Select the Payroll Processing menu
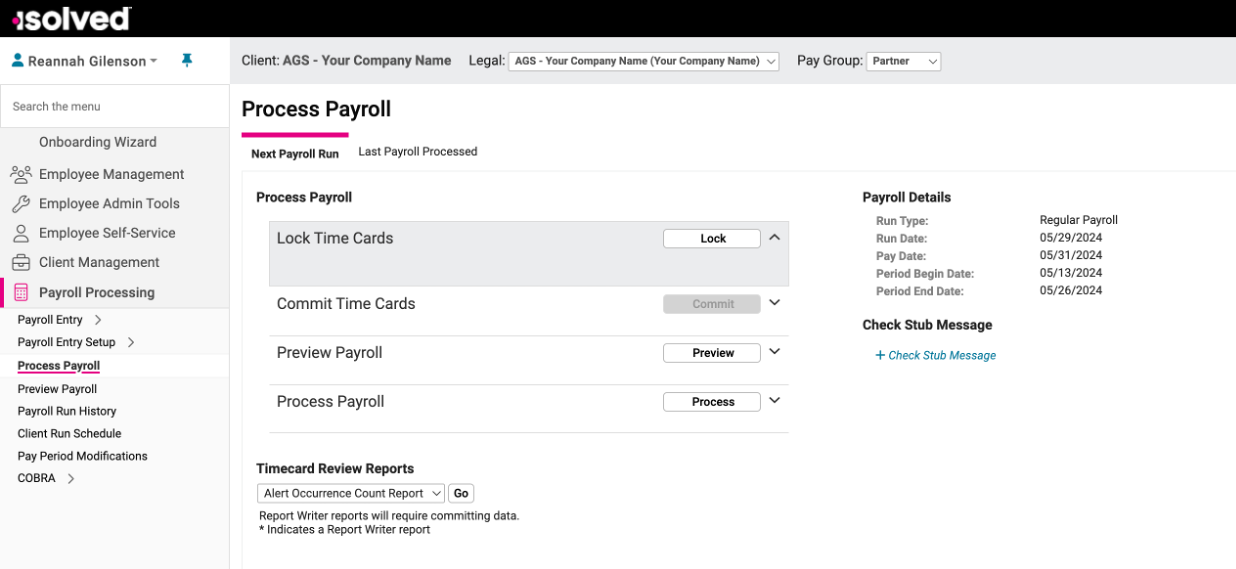This screenshot has height=569, width=1236. point(97,293)
